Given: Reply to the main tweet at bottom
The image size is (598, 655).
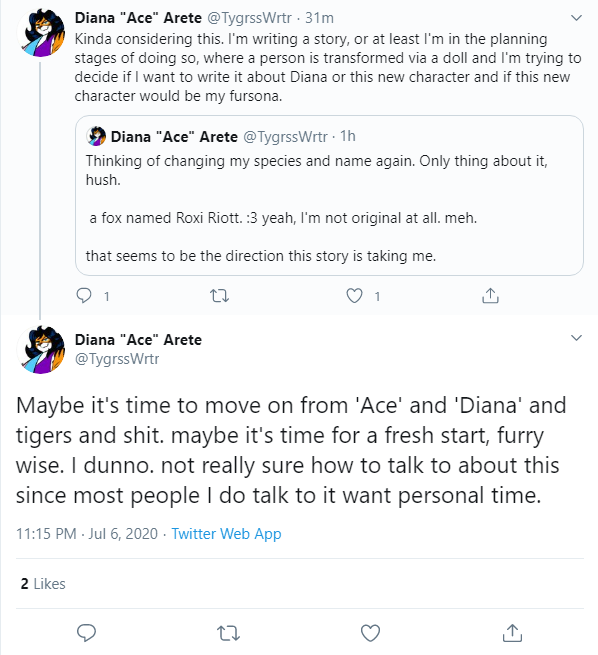Looking at the screenshot, I should tap(86, 632).
